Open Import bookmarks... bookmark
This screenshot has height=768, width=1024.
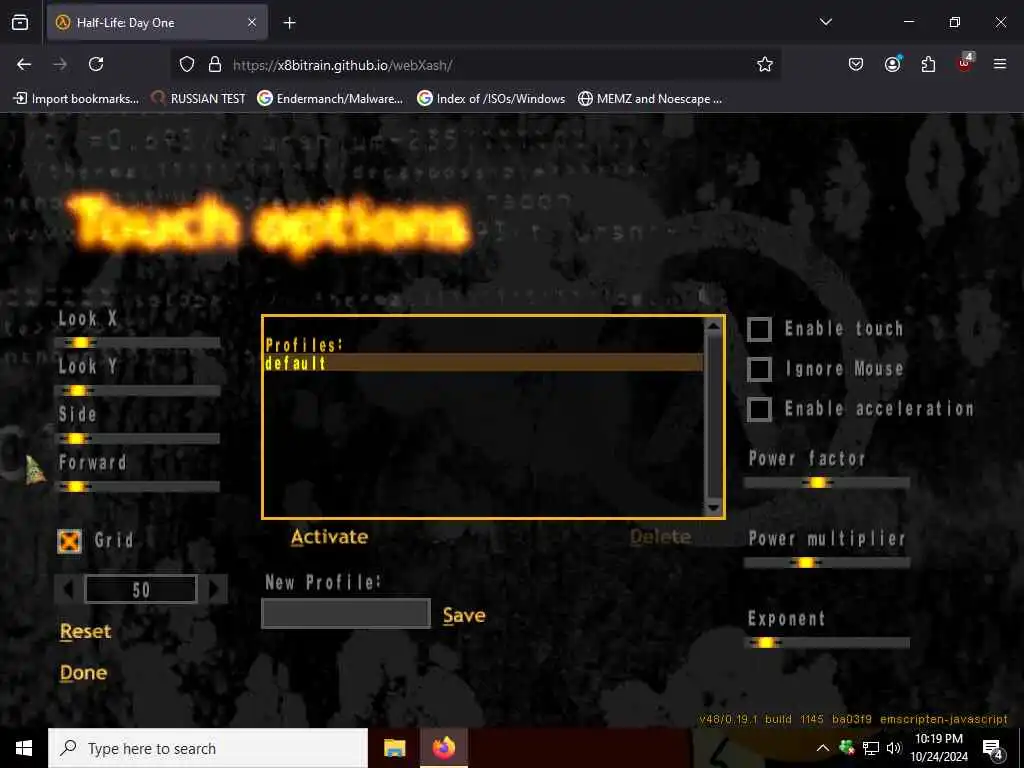[x=76, y=99]
